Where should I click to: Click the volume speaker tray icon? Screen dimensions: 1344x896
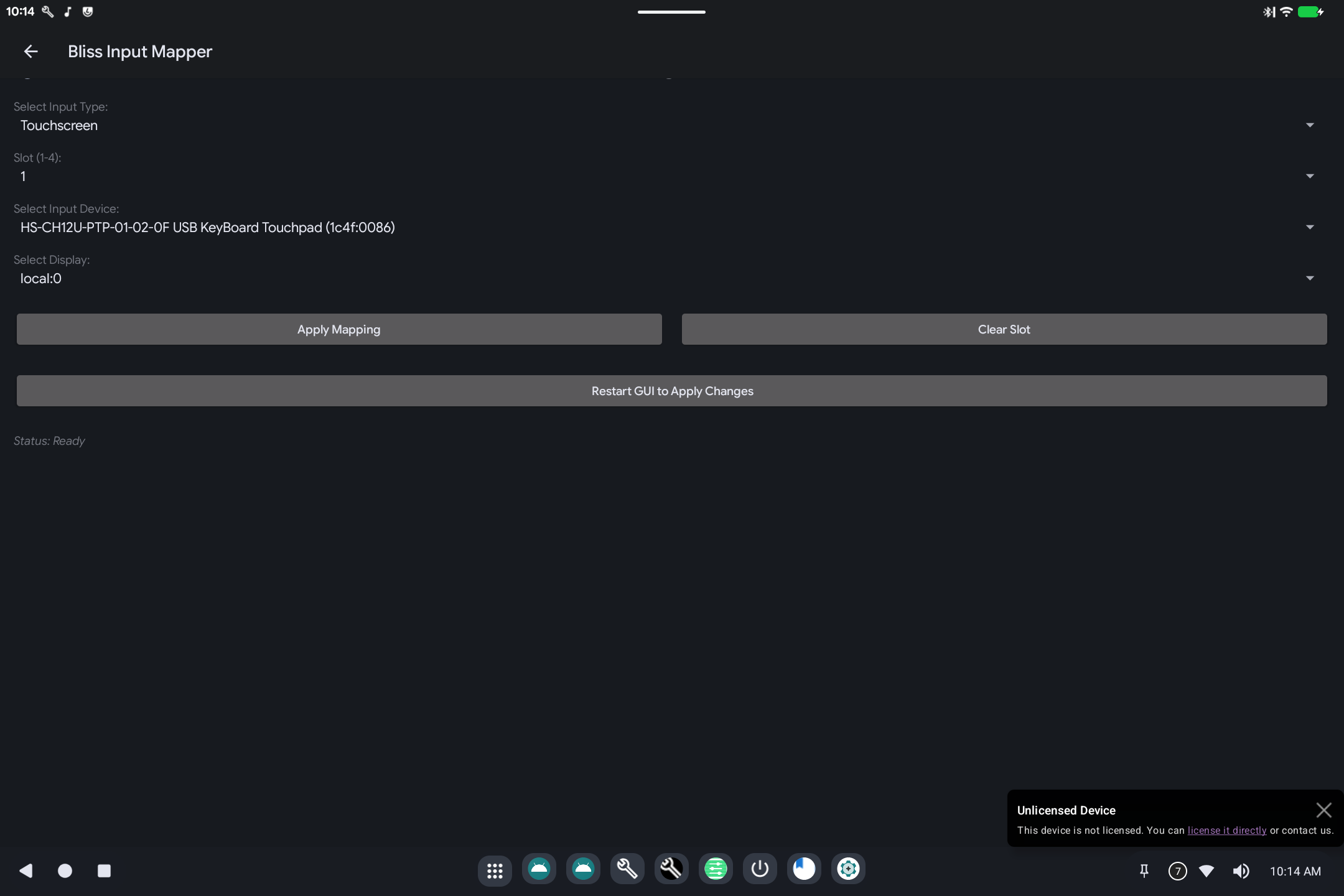pos(1241,871)
